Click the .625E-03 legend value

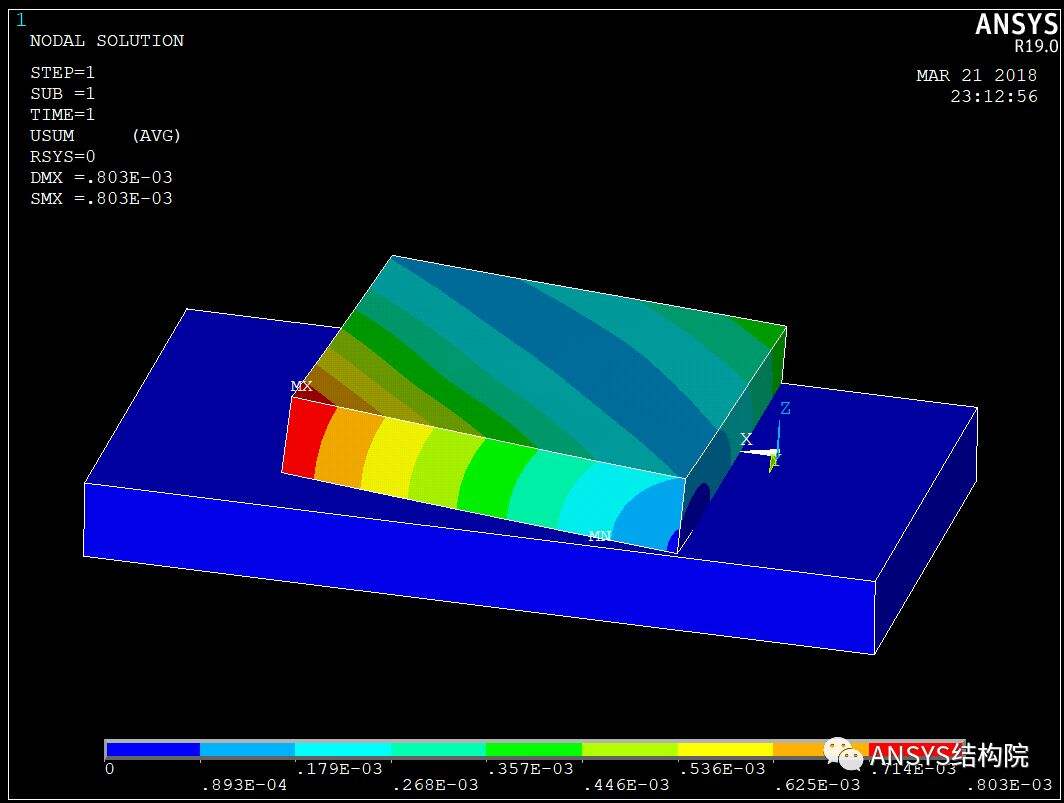818,785
